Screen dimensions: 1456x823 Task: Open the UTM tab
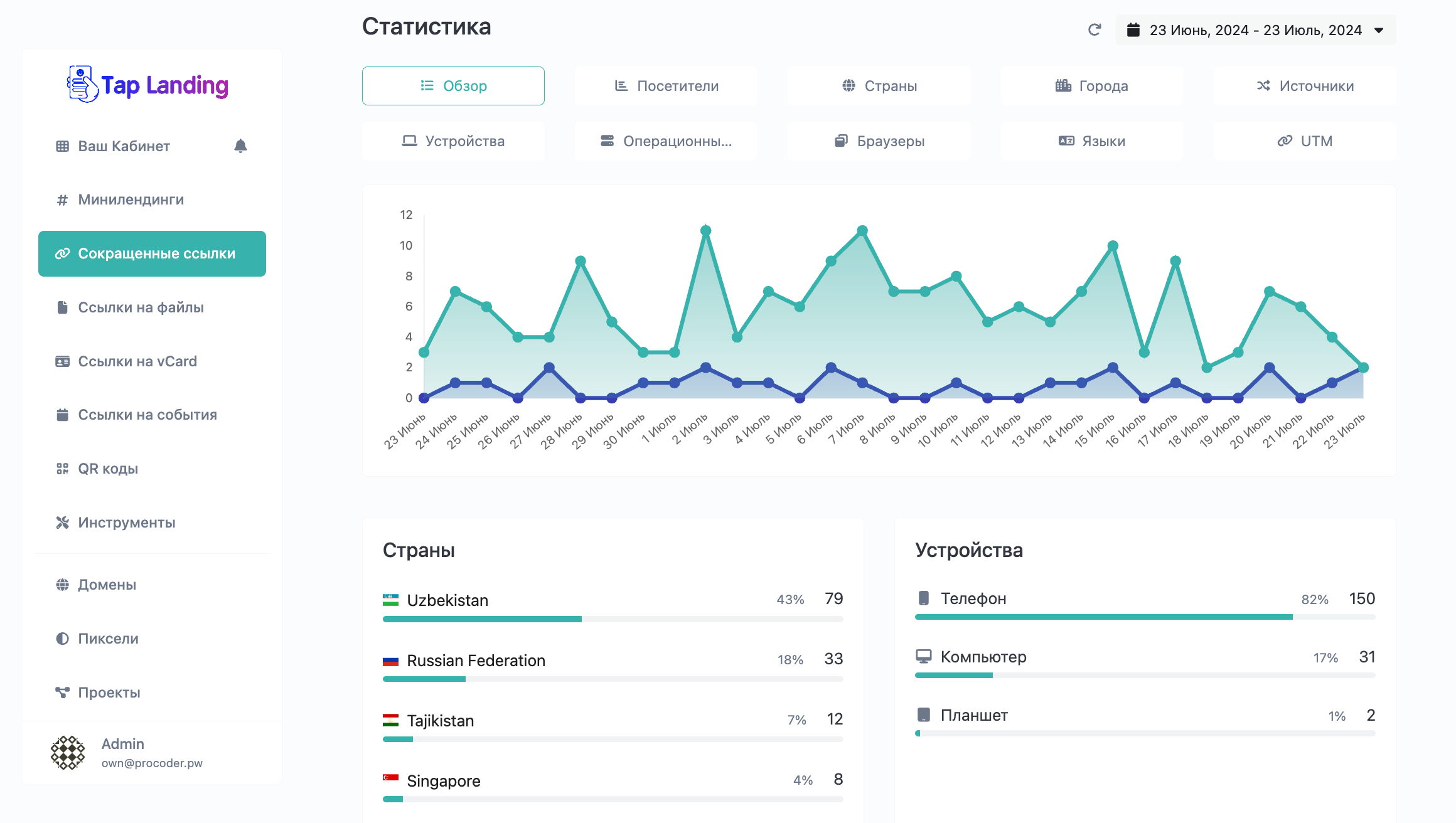coord(1305,141)
